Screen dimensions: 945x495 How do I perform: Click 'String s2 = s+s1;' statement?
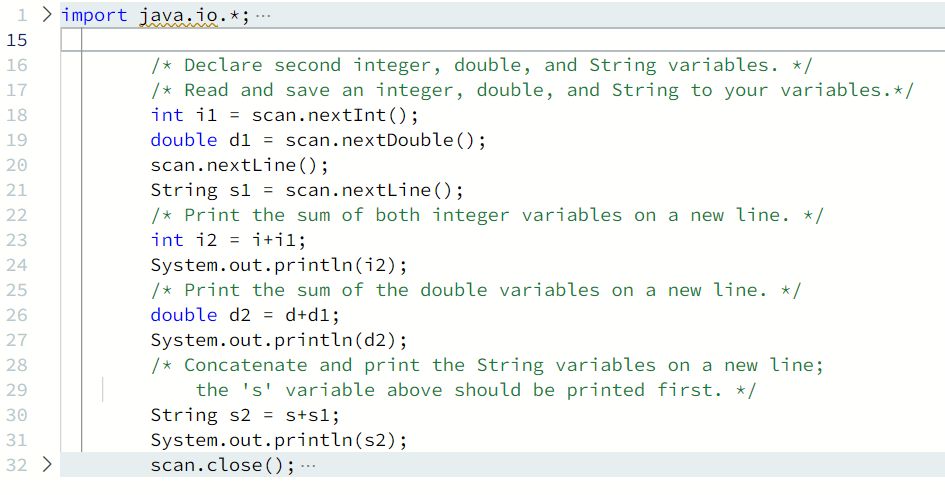(x=245, y=415)
